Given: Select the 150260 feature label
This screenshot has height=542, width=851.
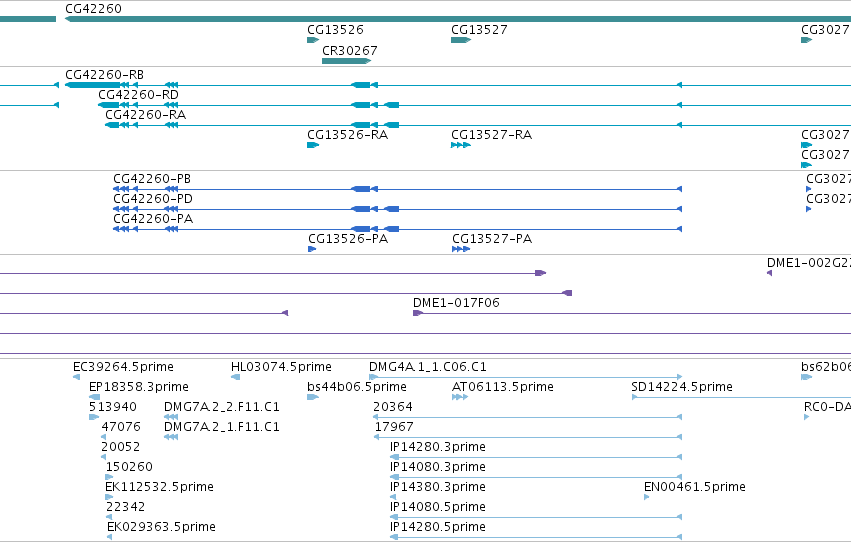Looking at the screenshot, I should [129, 467].
